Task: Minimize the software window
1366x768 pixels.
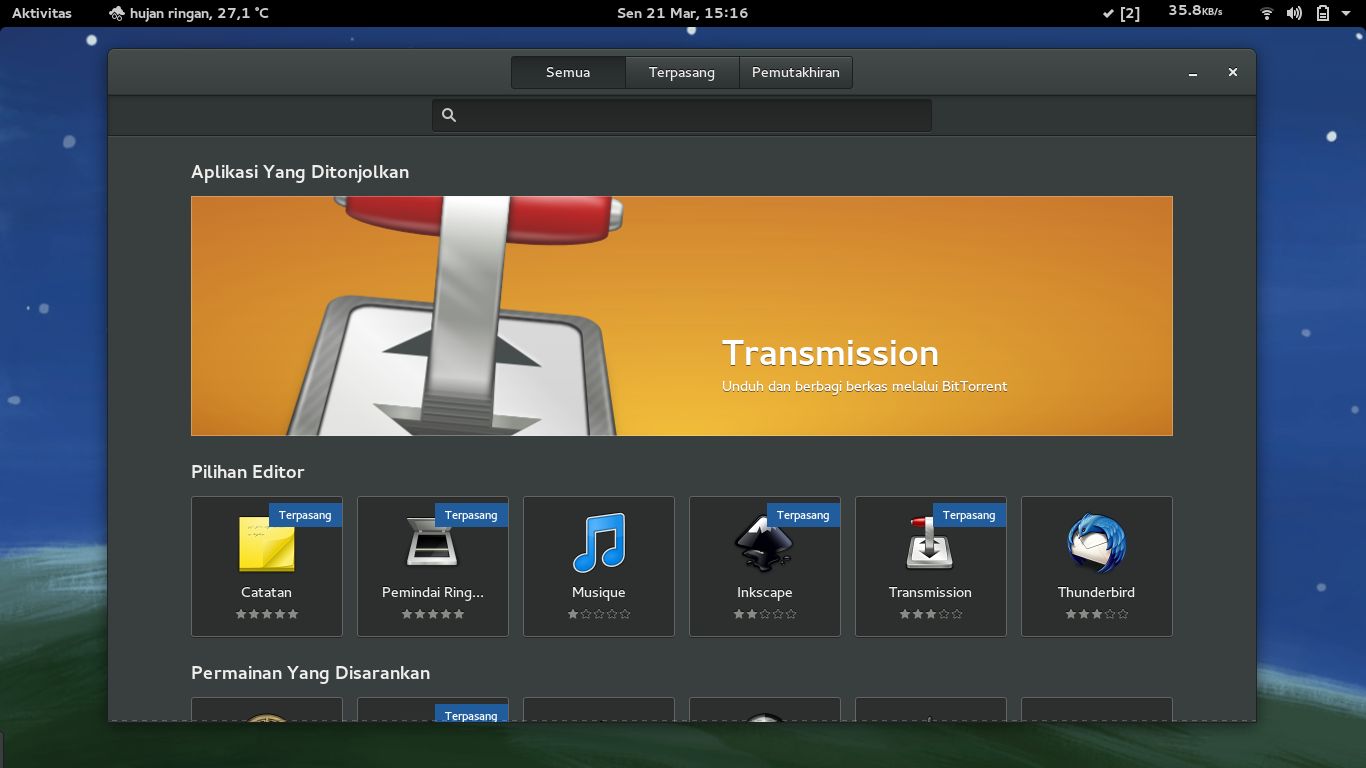Action: tap(1193, 73)
